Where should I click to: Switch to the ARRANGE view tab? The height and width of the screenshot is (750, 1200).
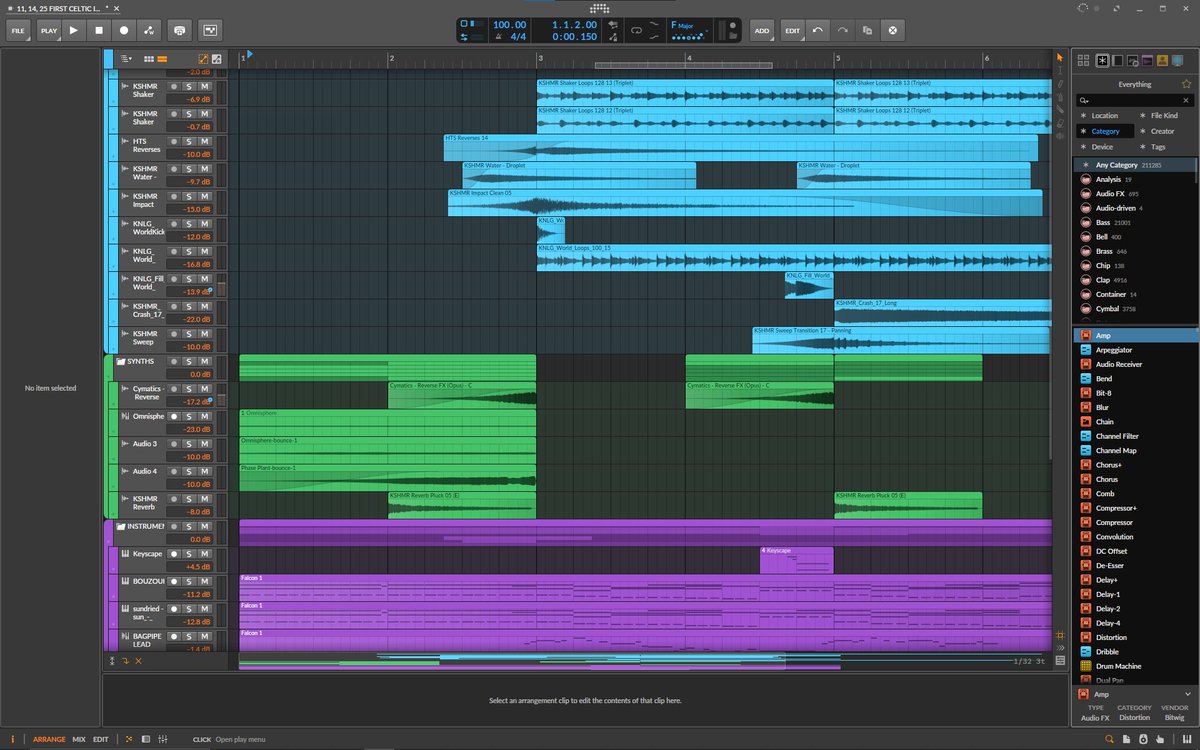pyautogui.click(x=49, y=740)
